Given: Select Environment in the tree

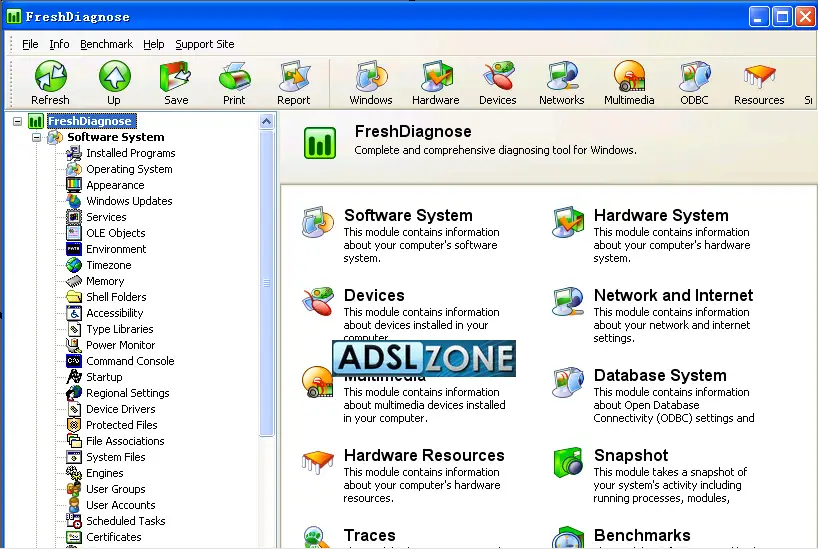Looking at the screenshot, I should (116, 249).
